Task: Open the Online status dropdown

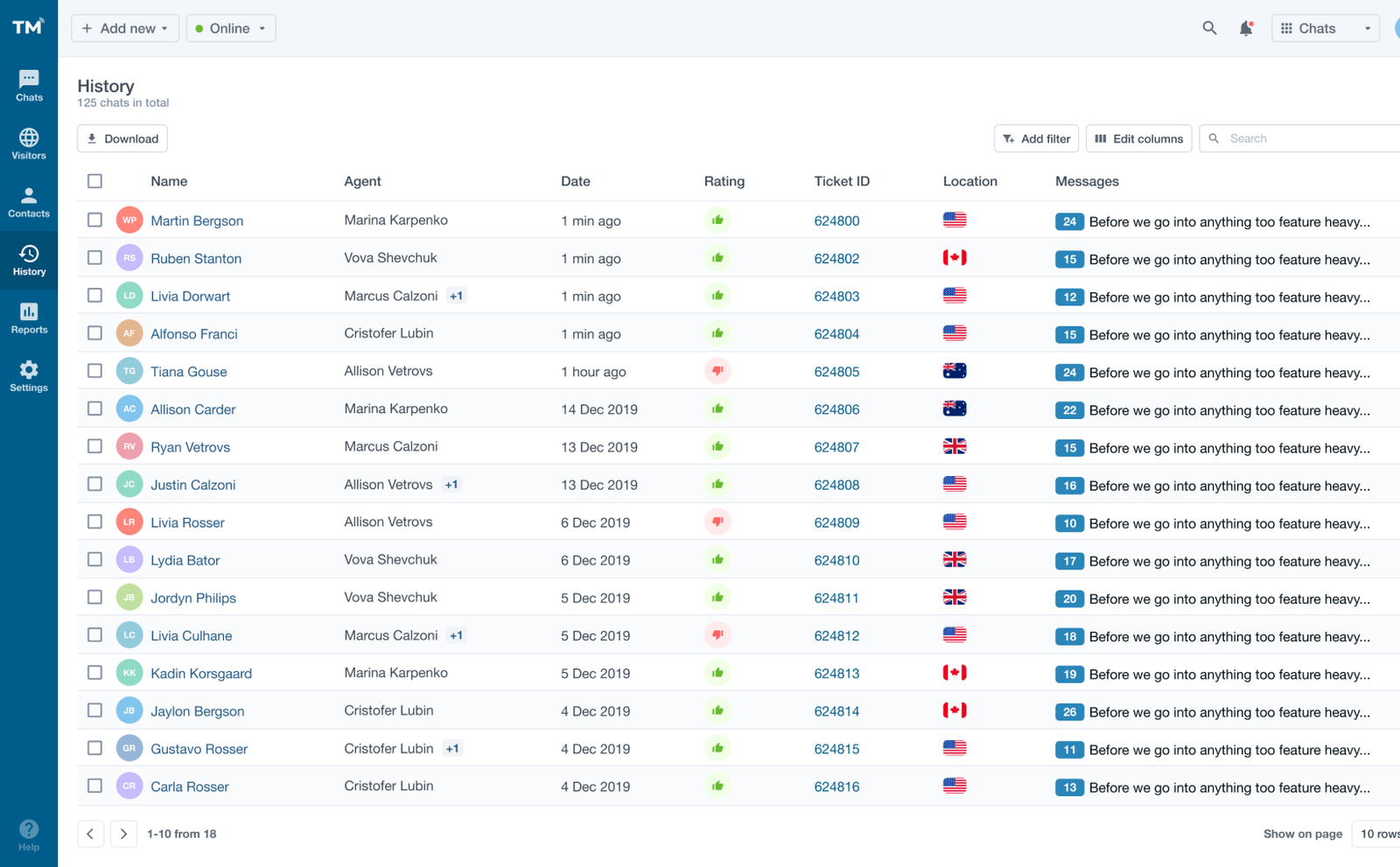Action: click(x=230, y=27)
